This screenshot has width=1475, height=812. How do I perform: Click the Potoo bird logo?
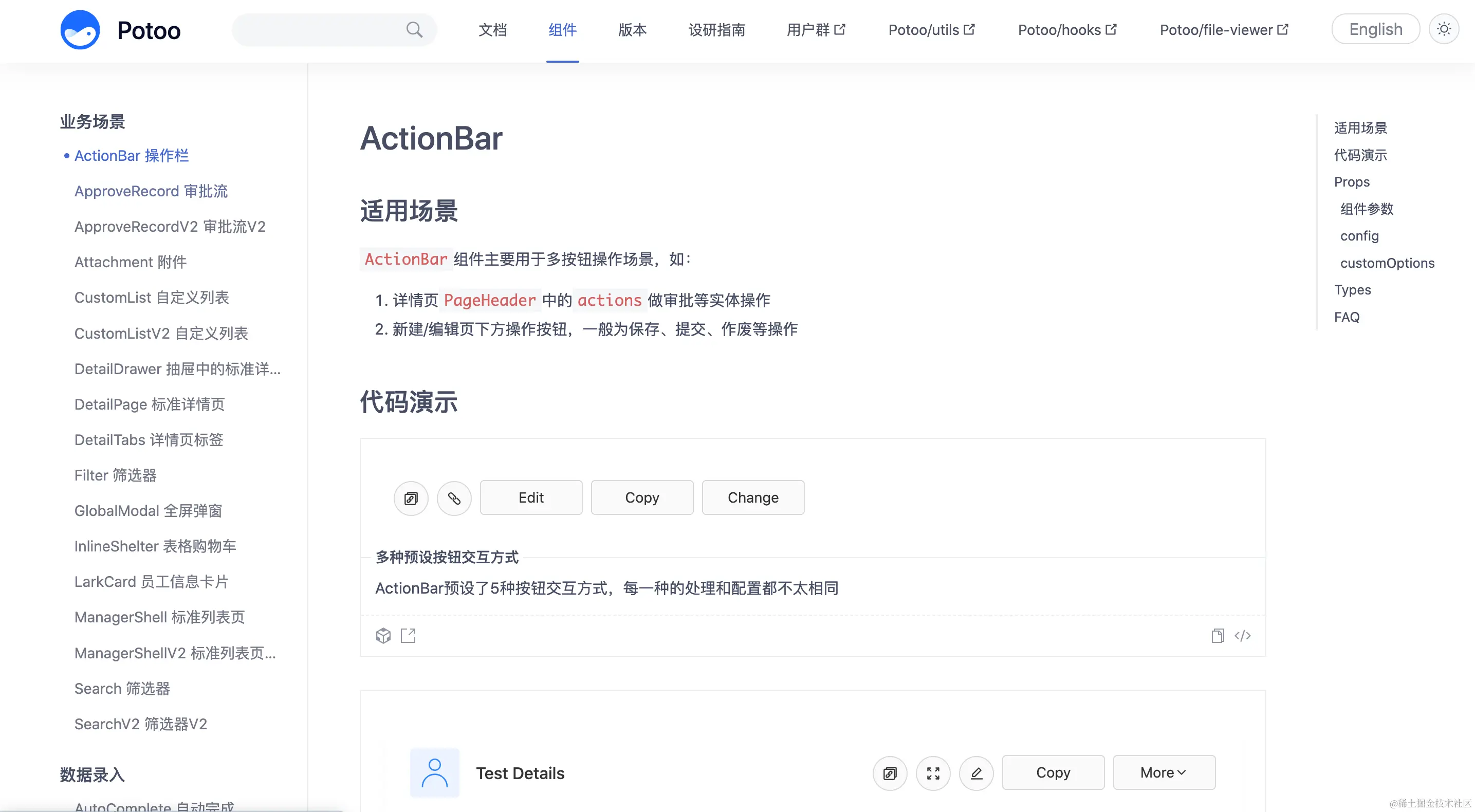click(80, 30)
